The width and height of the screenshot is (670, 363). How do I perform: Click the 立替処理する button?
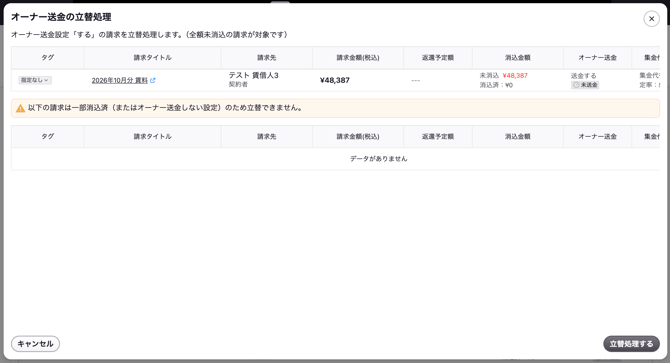[x=631, y=344]
